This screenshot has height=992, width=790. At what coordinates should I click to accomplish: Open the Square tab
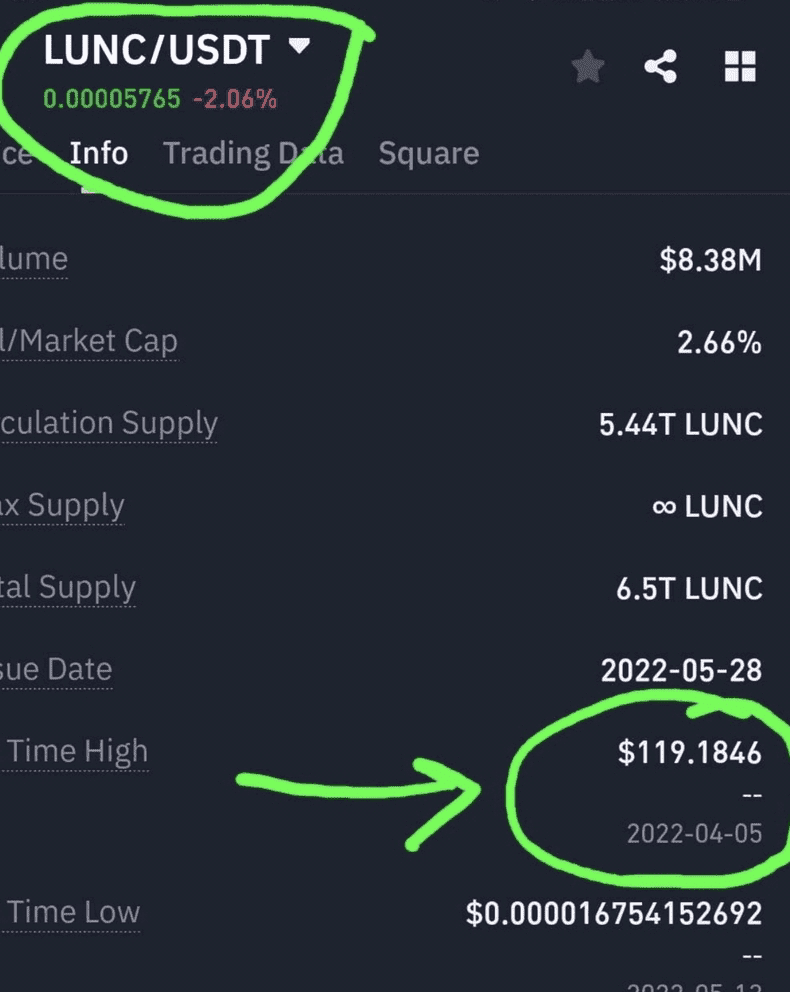[429, 154]
